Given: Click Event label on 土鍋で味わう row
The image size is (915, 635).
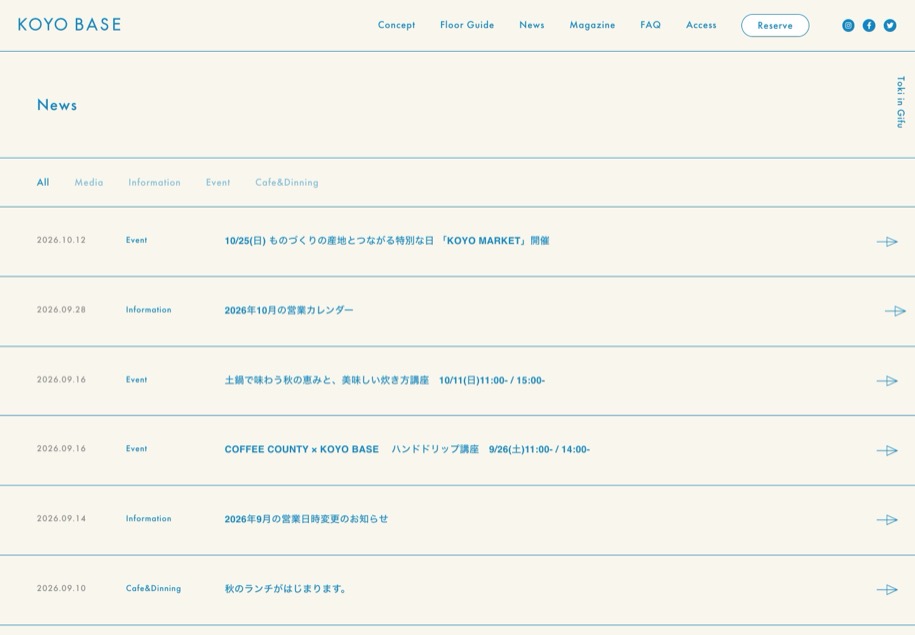Looking at the screenshot, I should click(x=137, y=379).
